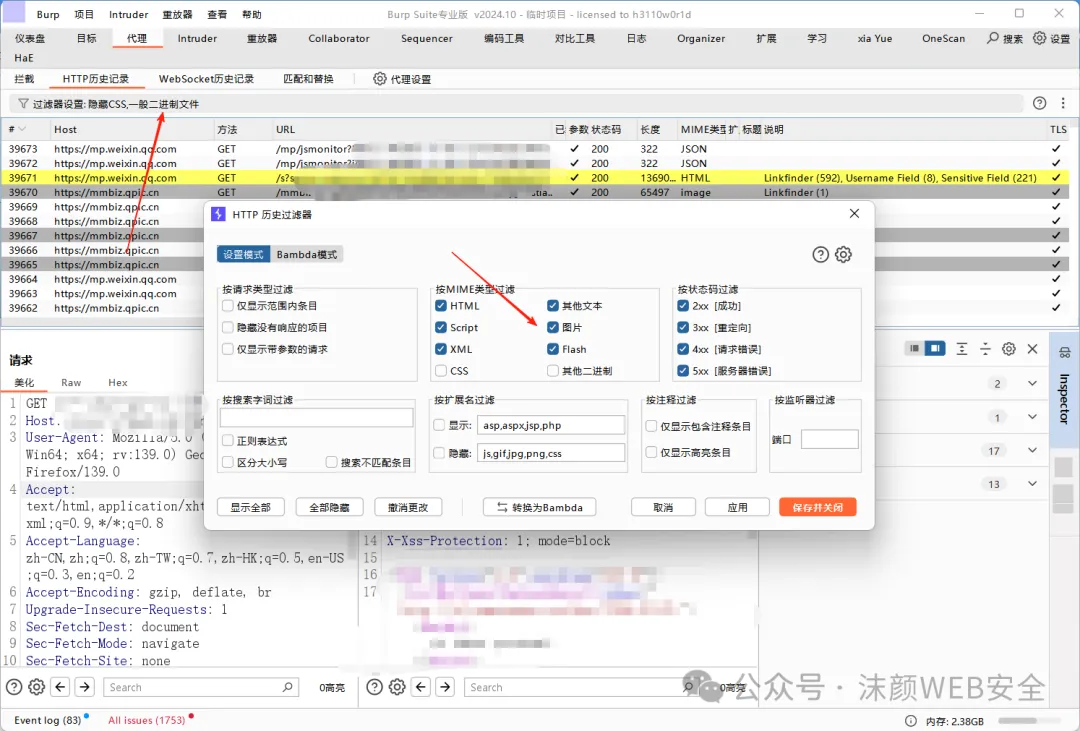
Task: Expand Inspector section showing count 1
Action: point(1032,417)
